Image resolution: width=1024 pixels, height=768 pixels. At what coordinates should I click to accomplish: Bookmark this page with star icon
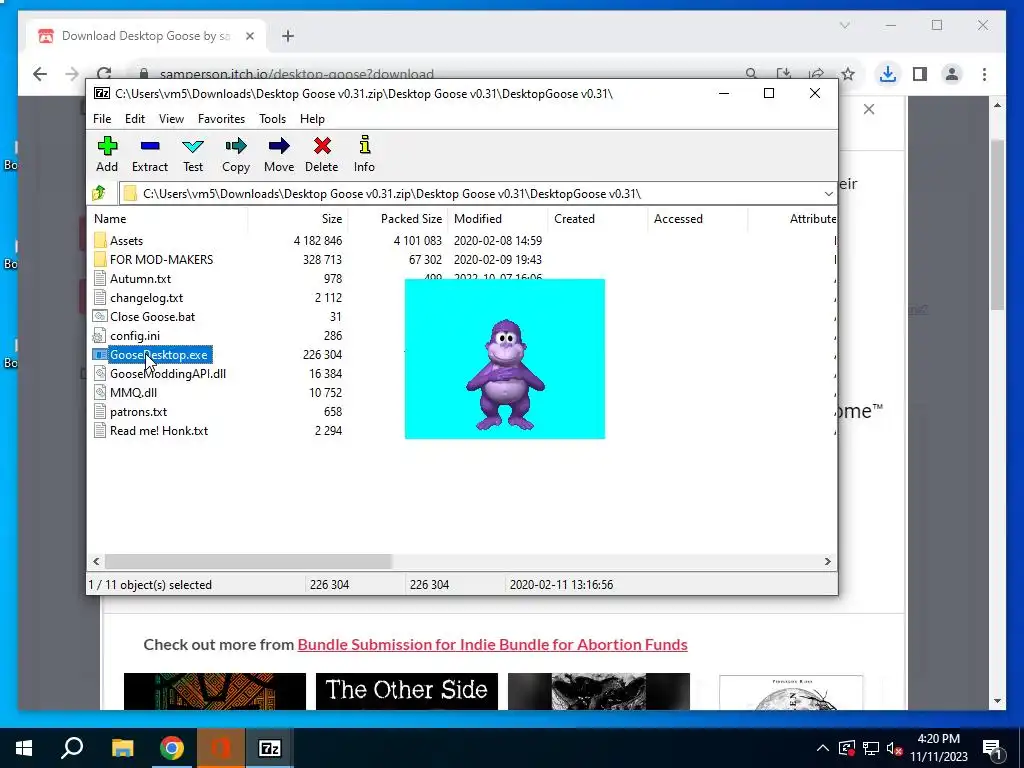tap(848, 74)
